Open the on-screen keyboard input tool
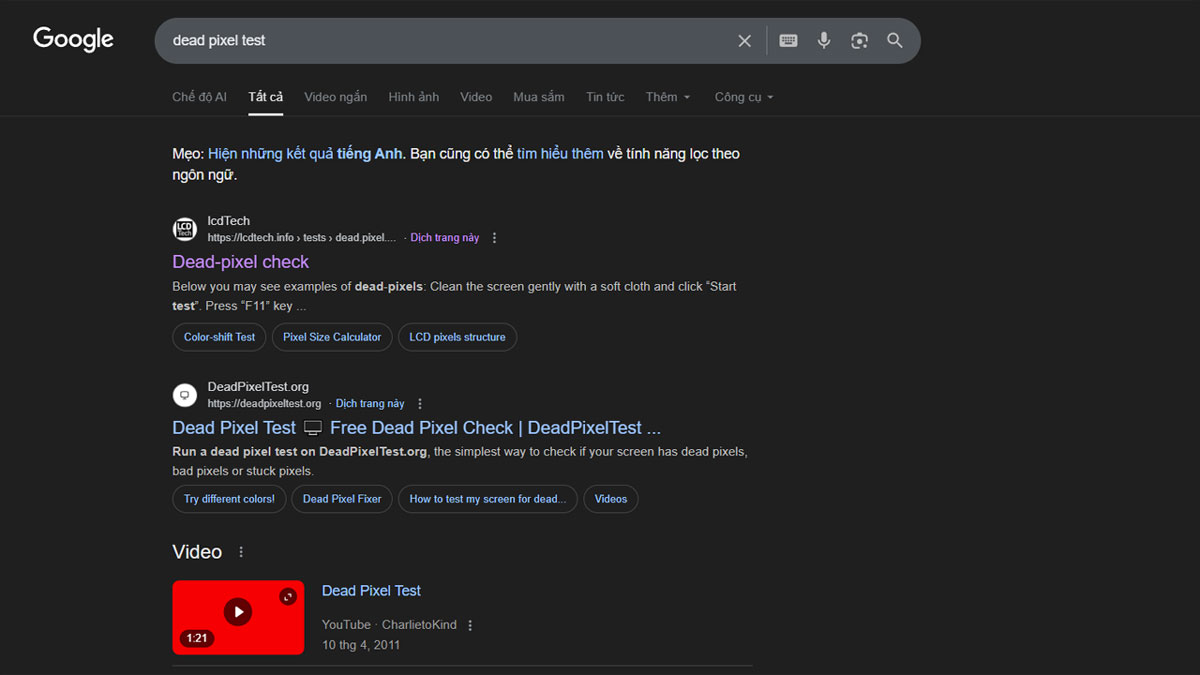The height and width of the screenshot is (675, 1200). pos(788,41)
